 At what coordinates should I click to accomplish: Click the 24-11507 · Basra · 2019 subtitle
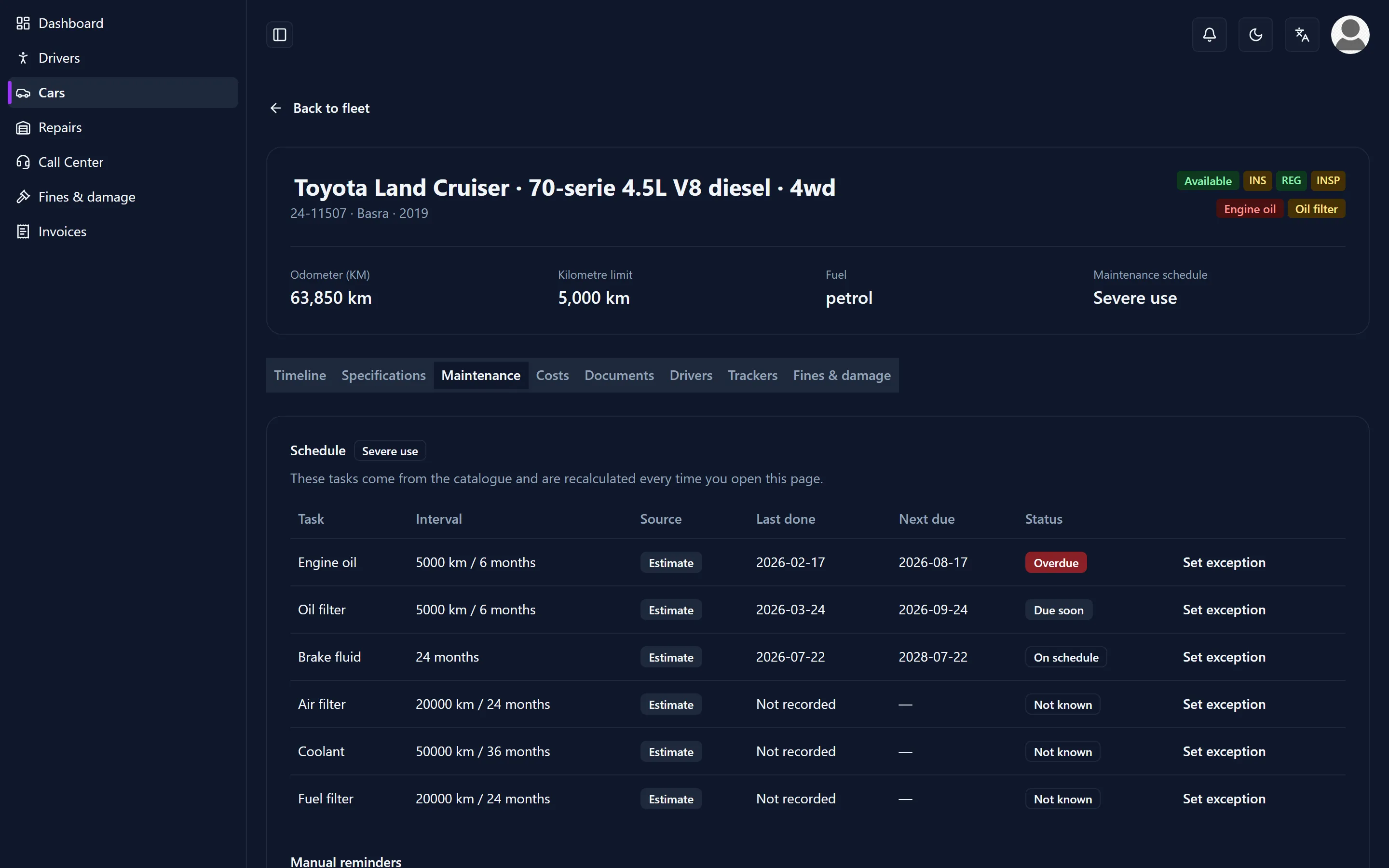click(359, 214)
